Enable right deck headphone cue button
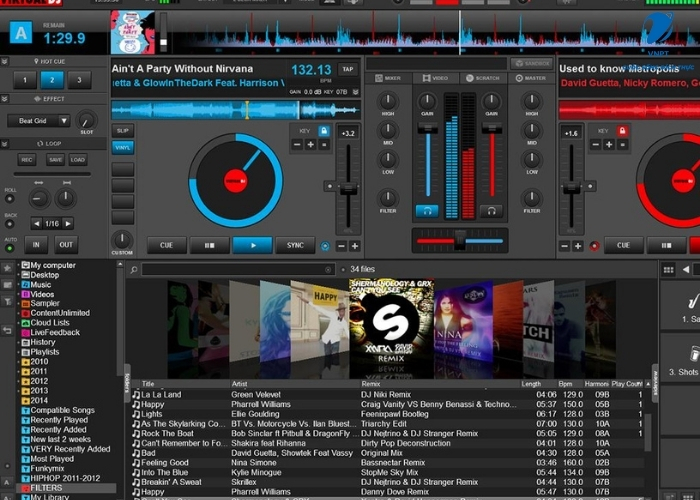Screen dimensions: 700x500 (x=491, y=211)
